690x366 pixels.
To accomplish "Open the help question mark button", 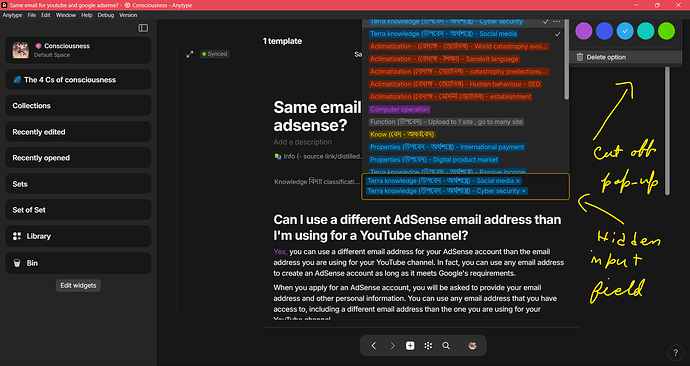I will (x=675, y=352).
